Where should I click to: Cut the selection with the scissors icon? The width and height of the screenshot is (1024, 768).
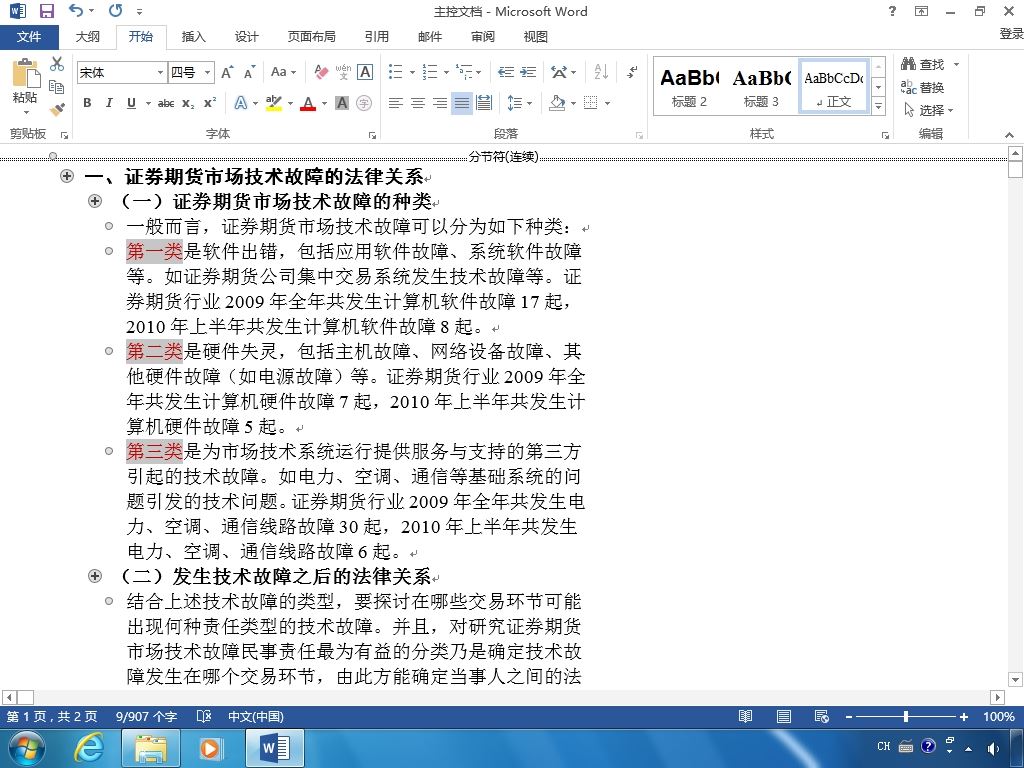pyautogui.click(x=57, y=64)
